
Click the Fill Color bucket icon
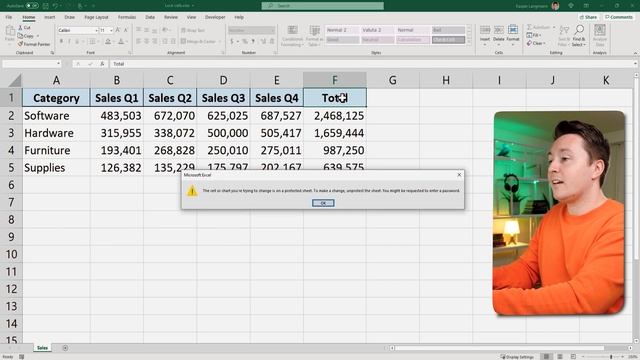(108, 41)
